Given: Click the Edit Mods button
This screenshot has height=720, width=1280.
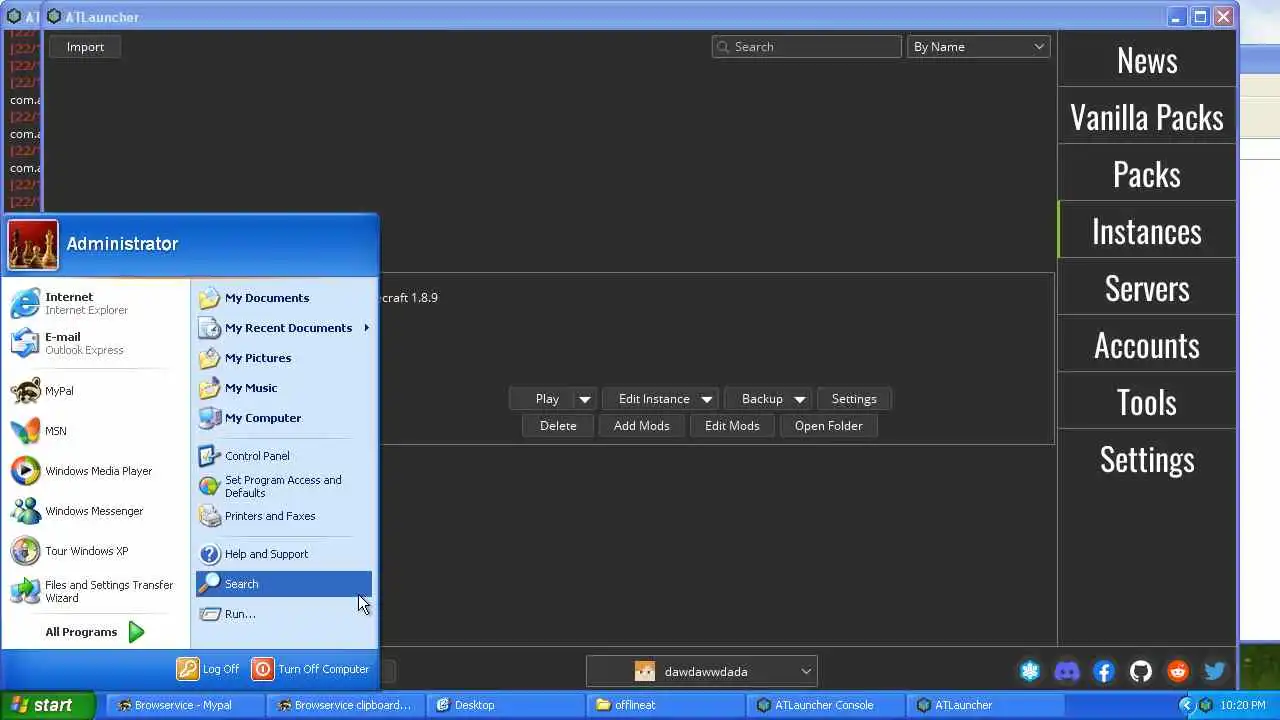Looking at the screenshot, I should pyautogui.click(x=732, y=426).
